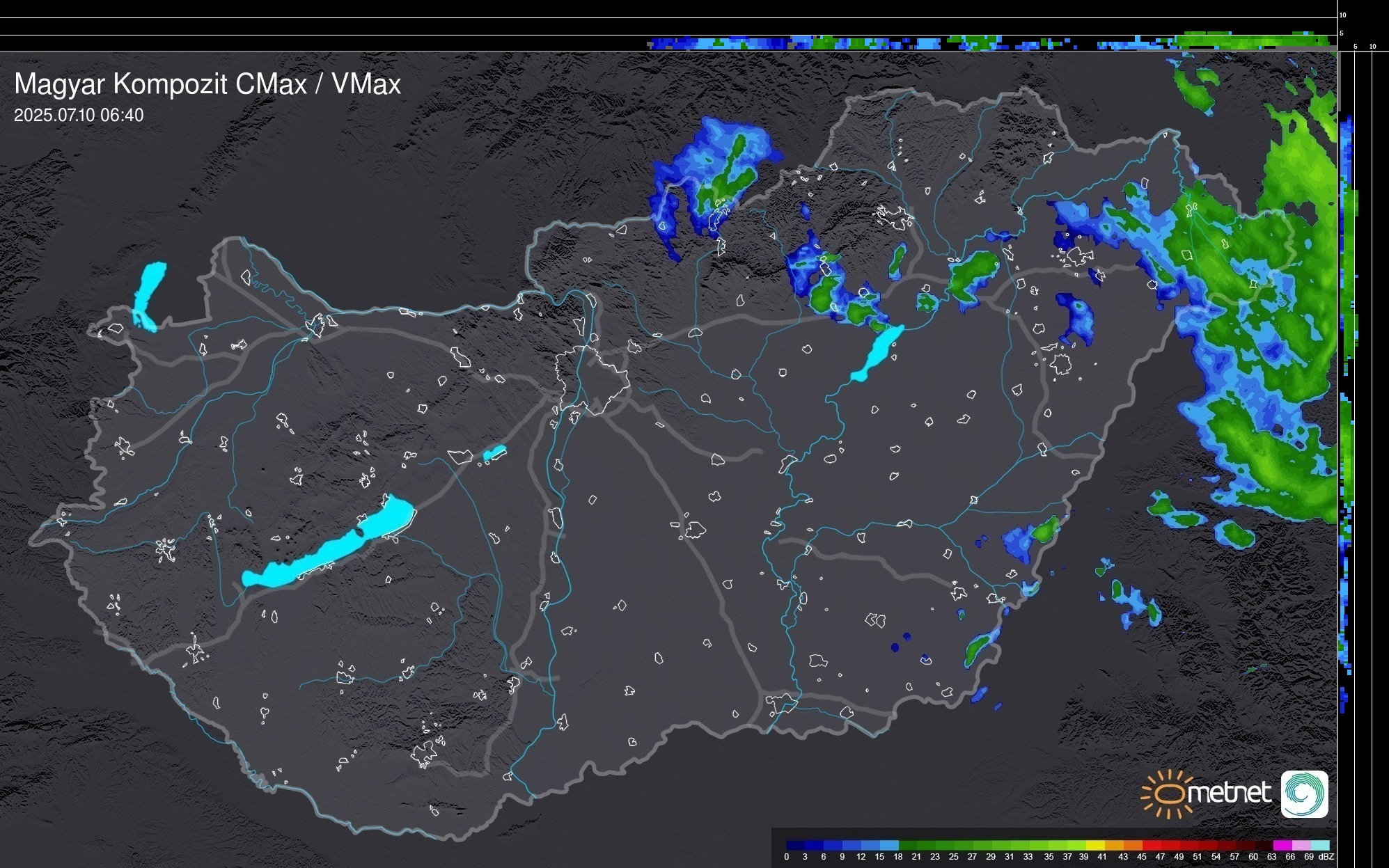Select the light cyan 69 dBZ legend swatch

1320,846
